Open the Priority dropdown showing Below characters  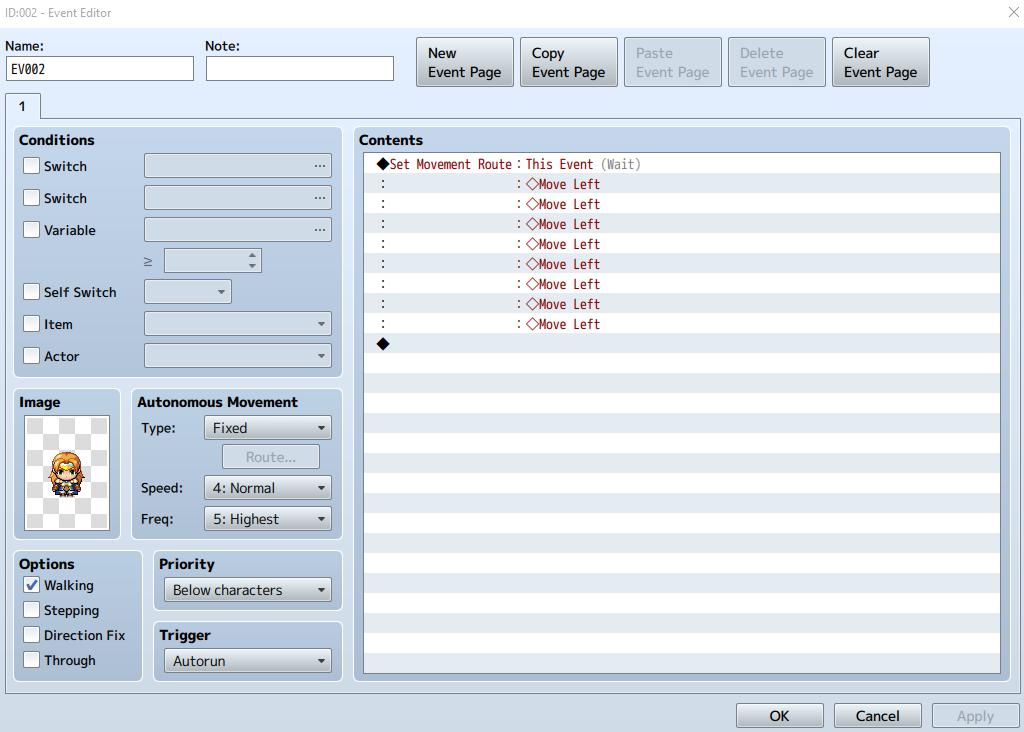point(248,590)
